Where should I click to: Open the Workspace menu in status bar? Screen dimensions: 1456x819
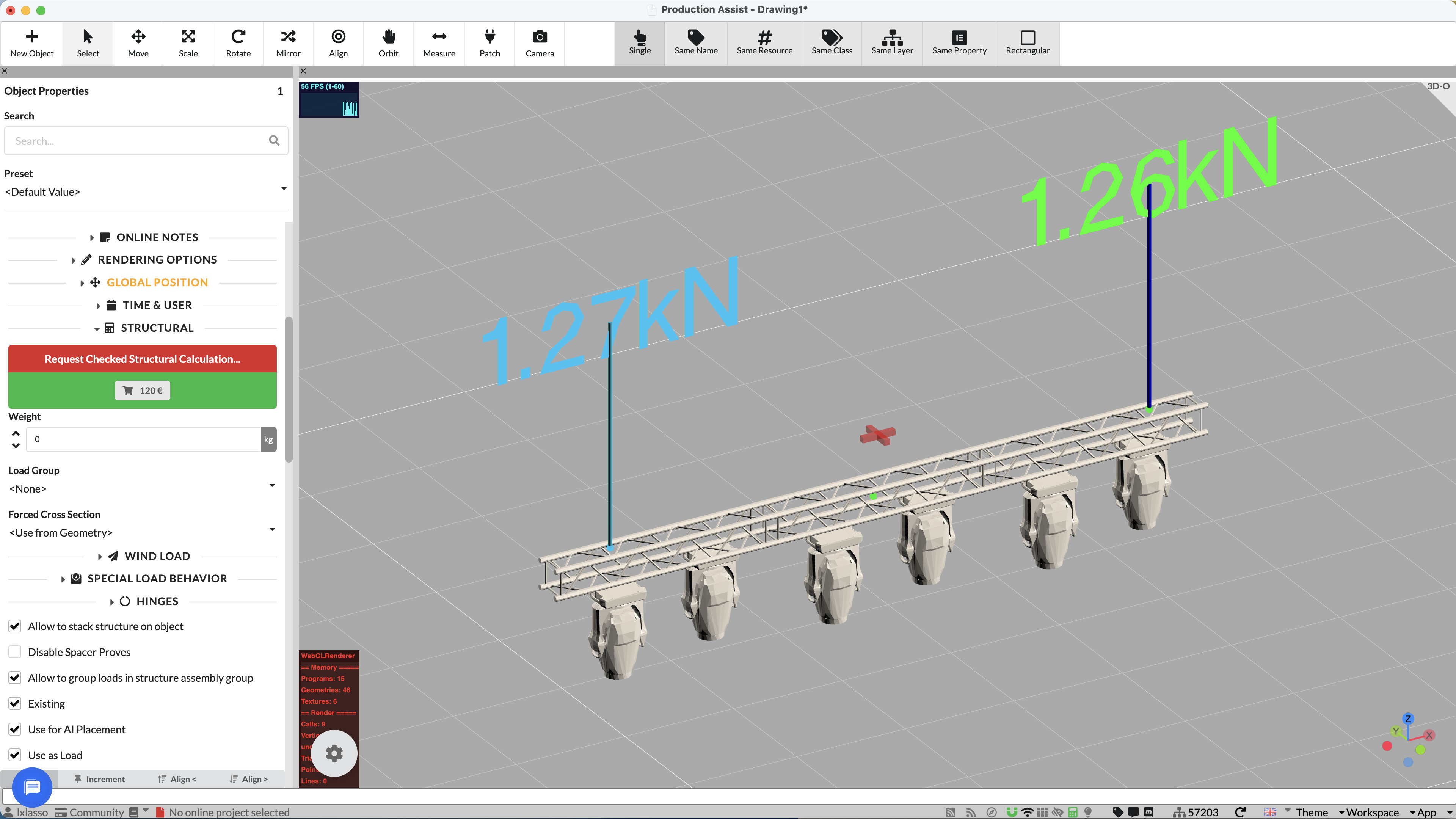[x=1372, y=812]
